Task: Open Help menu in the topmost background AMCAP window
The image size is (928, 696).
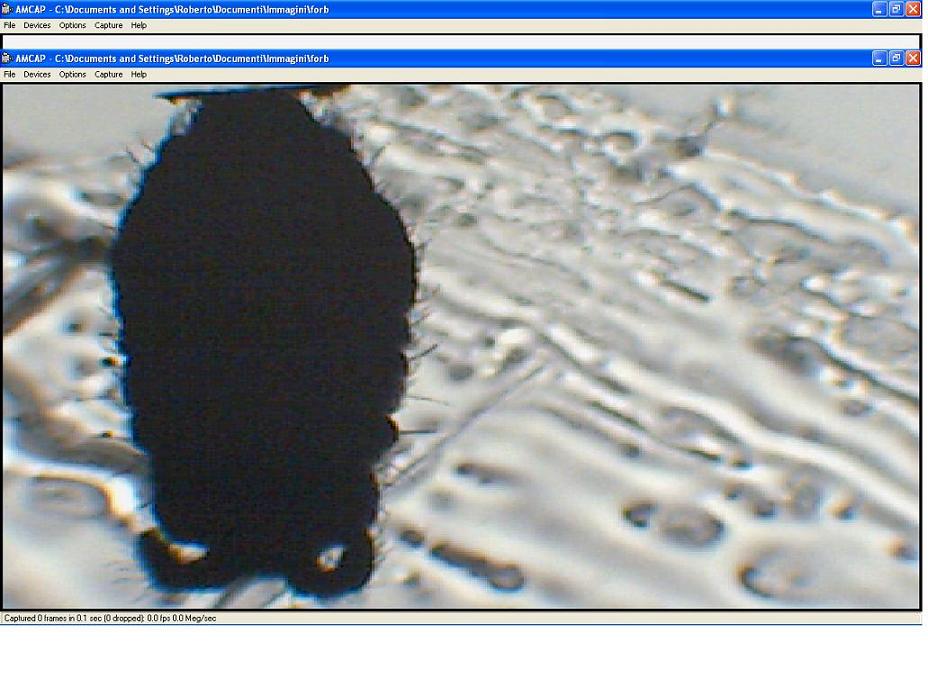Action: tap(139, 25)
